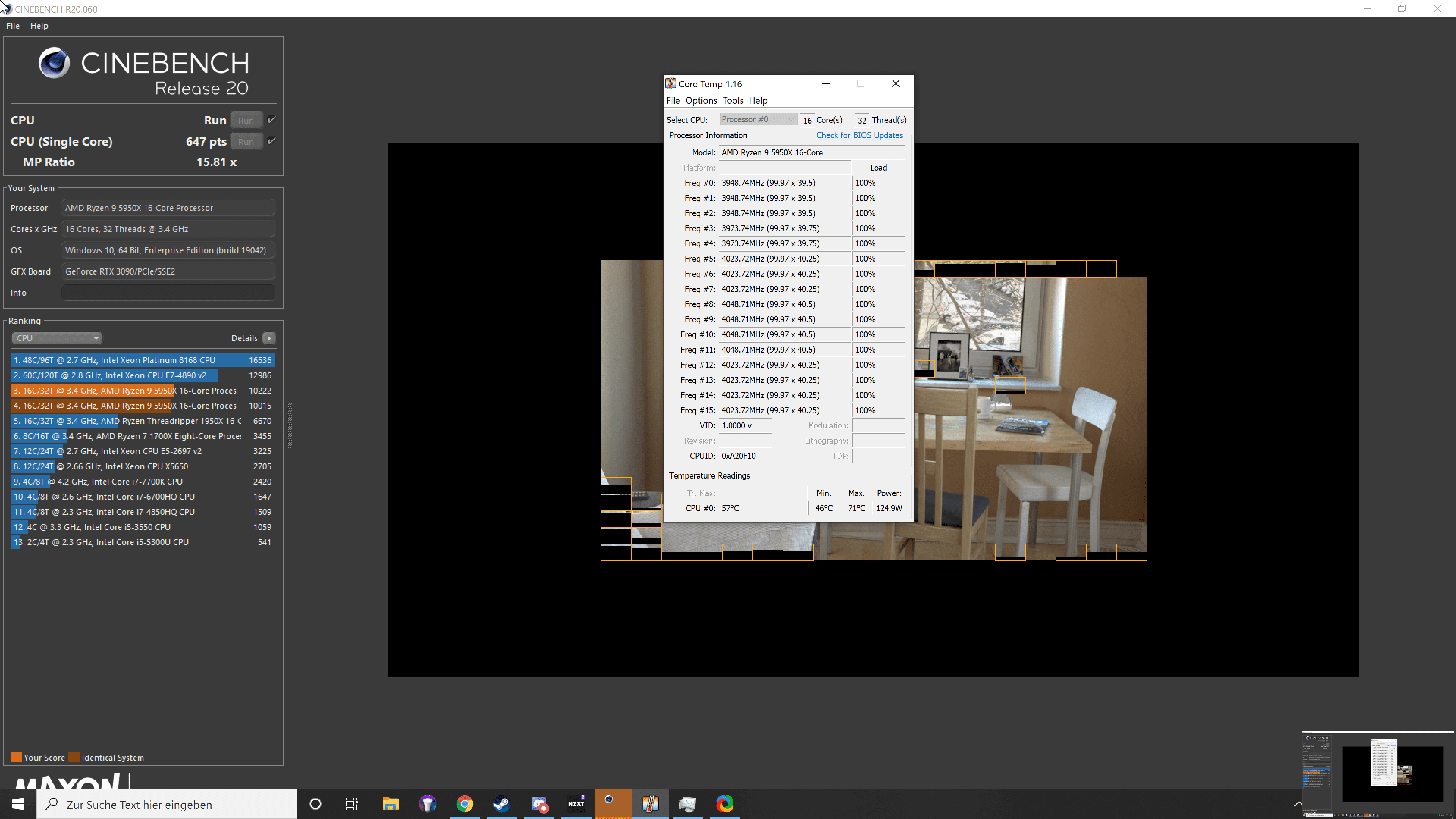Select the Core i5-5300U ranking entry
1456x819 pixels.
pyautogui.click(x=143, y=543)
